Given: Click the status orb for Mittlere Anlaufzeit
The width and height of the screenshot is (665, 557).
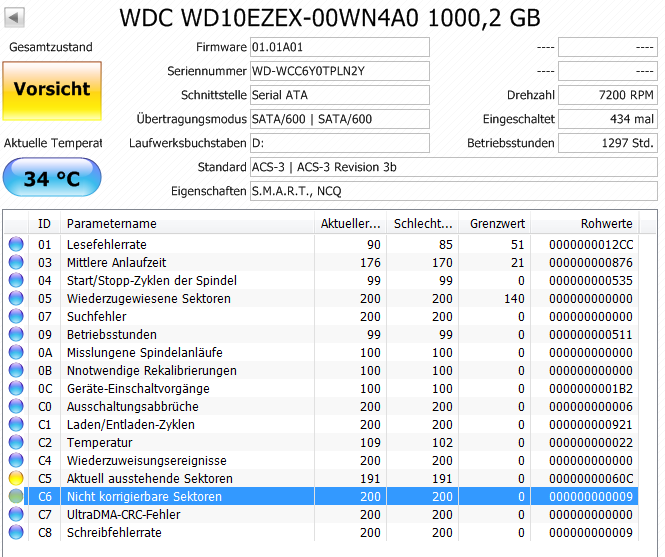Looking at the screenshot, I should [16, 262].
